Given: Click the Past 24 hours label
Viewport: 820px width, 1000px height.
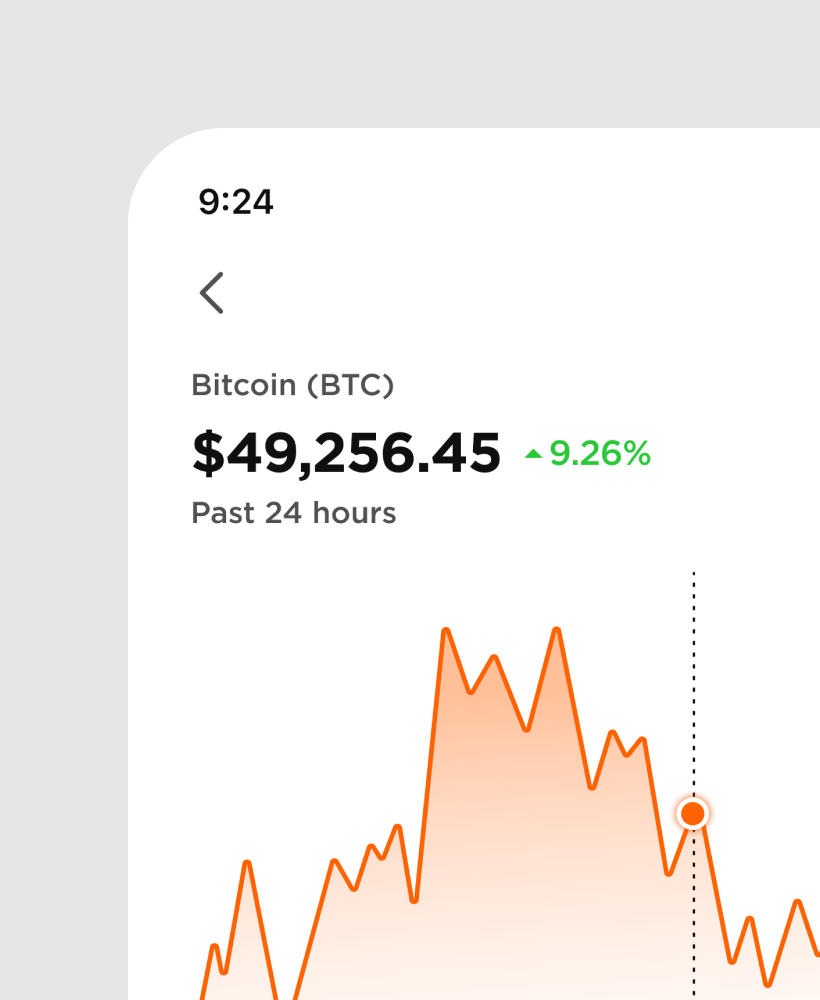Looking at the screenshot, I should tap(293, 513).
